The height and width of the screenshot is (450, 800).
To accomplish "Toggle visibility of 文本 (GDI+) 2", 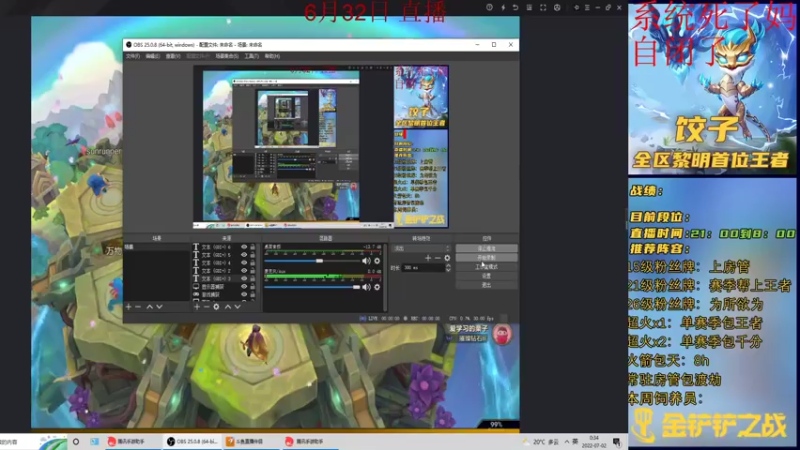I will coord(244,271).
